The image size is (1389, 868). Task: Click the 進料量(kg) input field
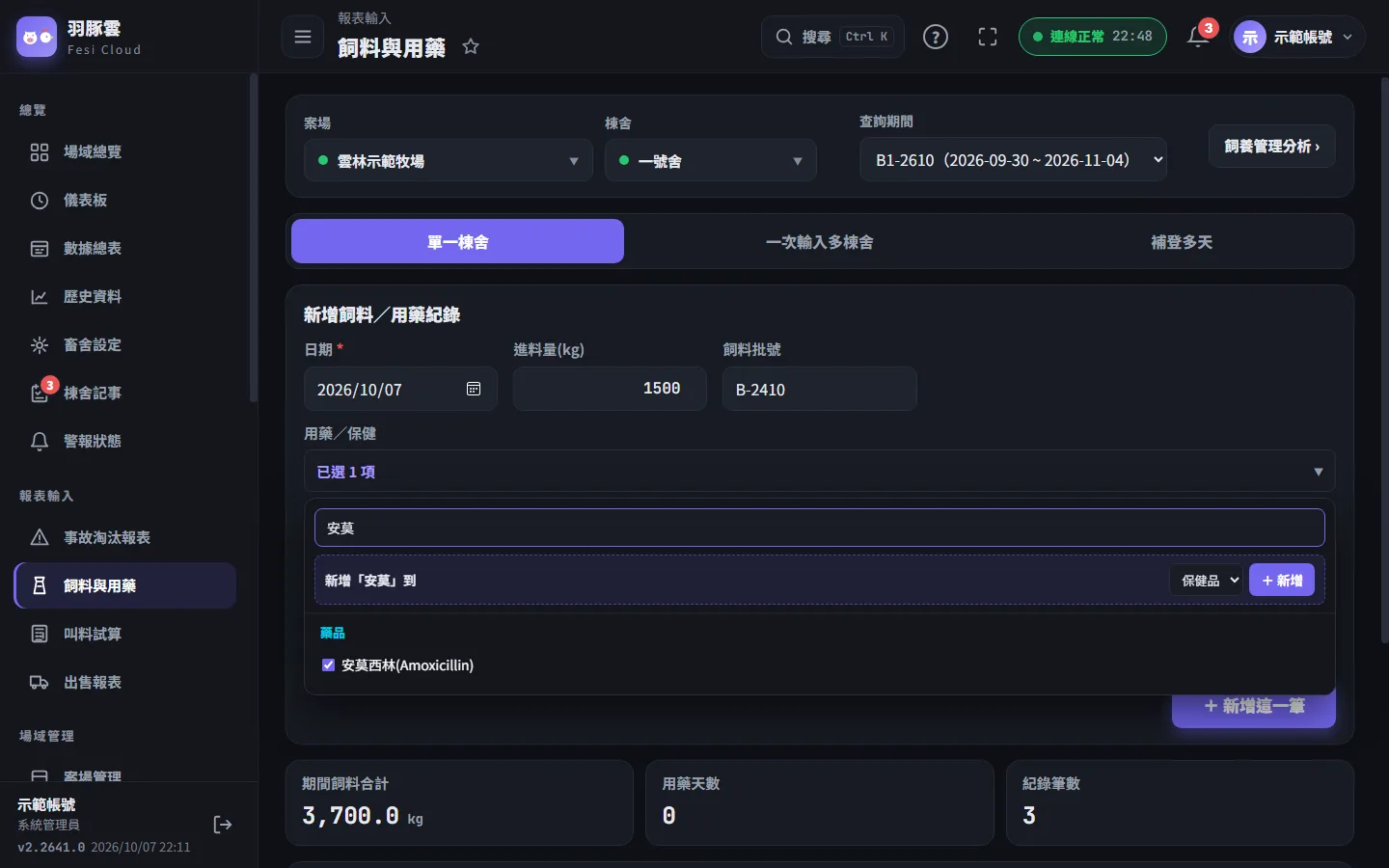610,389
